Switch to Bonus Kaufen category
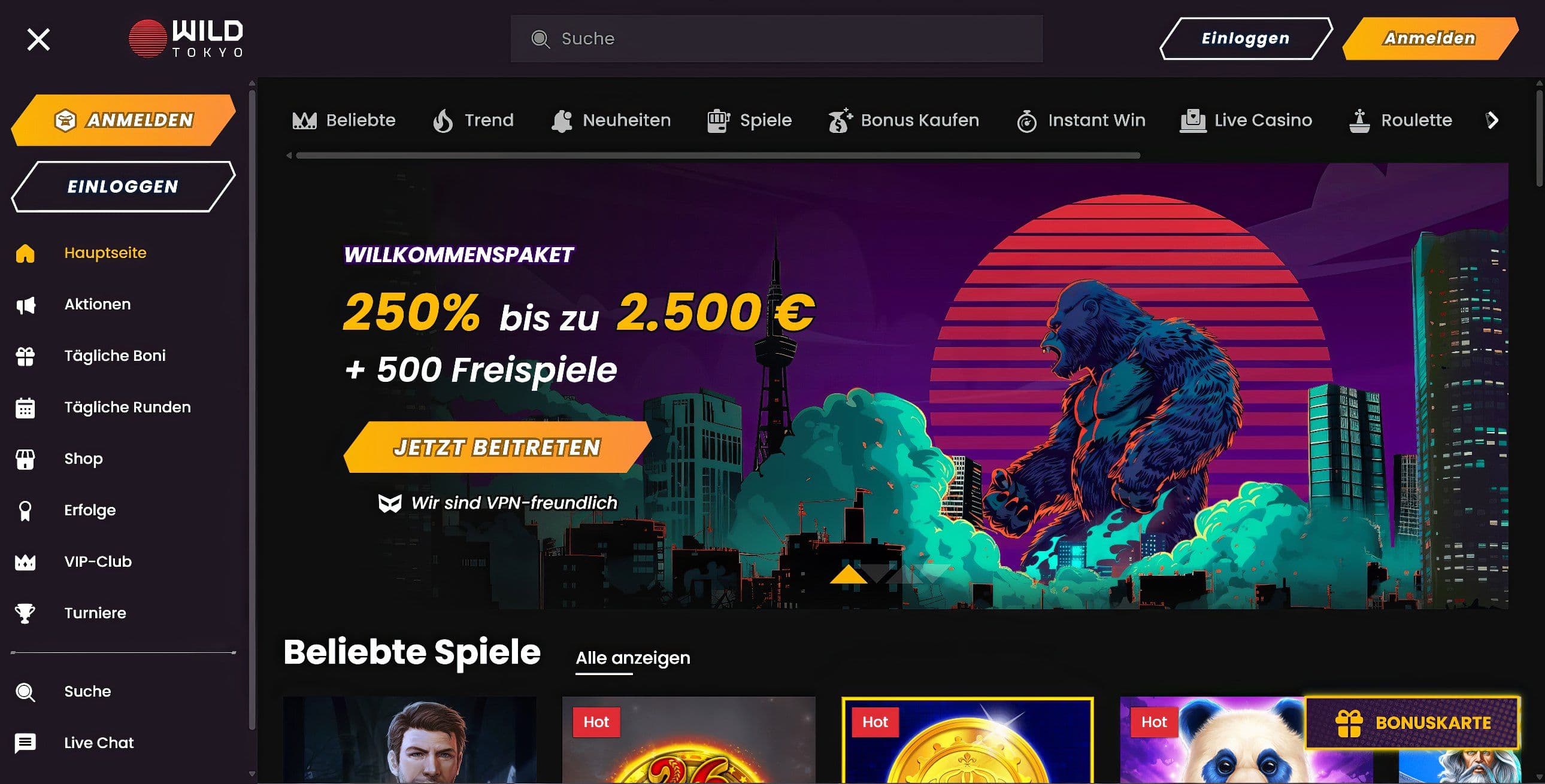1545x784 pixels. pos(904,120)
